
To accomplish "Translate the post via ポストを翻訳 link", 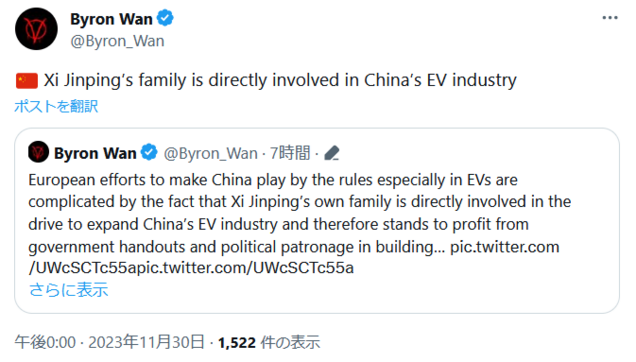I will pos(56,106).
